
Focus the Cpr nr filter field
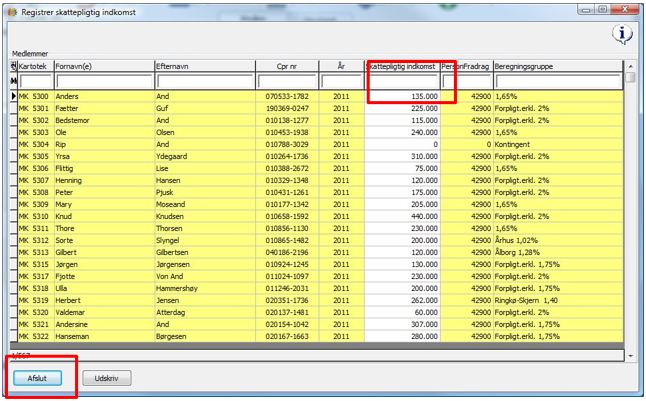click(x=287, y=82)
